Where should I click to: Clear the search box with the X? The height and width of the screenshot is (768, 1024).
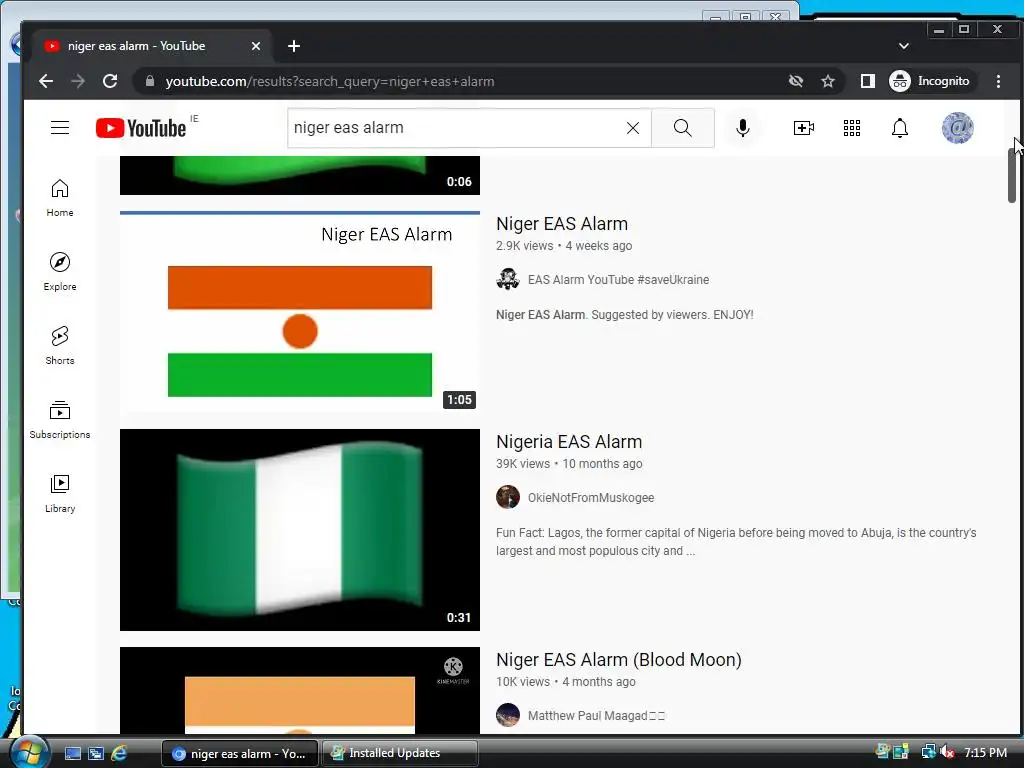coord(633,128)
